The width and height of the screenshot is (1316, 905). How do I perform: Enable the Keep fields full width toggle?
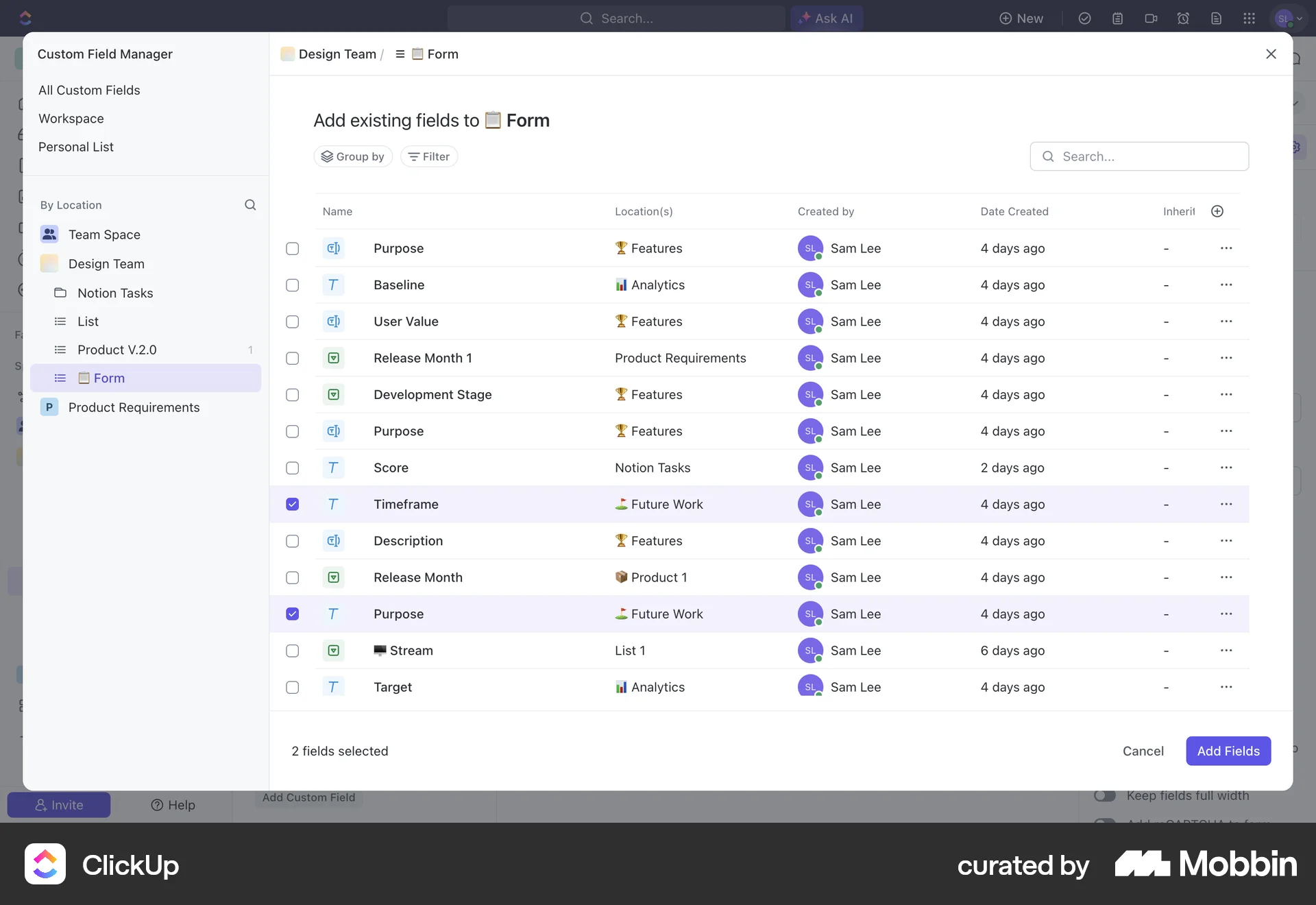(1104, 795)
